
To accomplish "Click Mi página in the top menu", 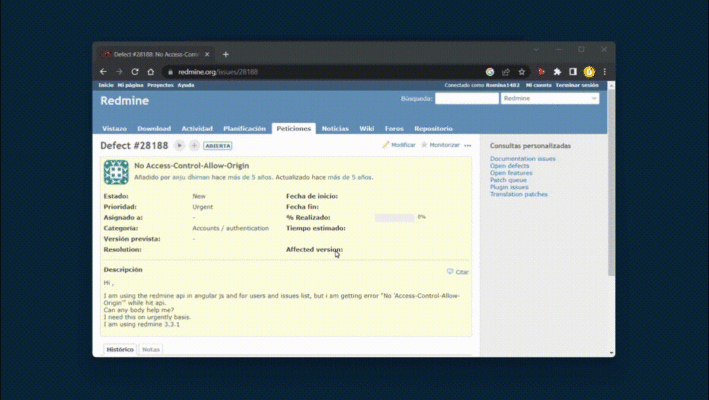I will tap(130, 85).
